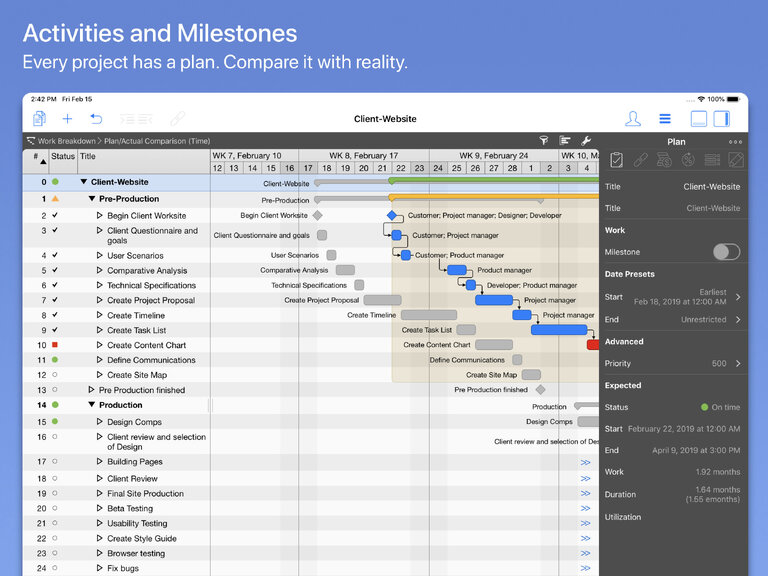Toggle the right inspector panel icon
The width and height of the screenshot is (768, 576).
pos(722,119)
